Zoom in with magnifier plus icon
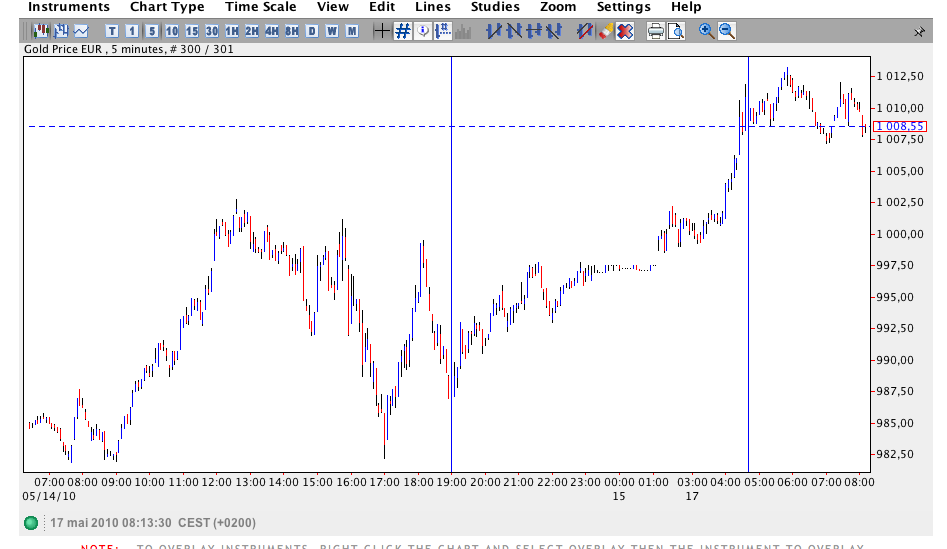The height and width of the screenshot is (549, 947). (707, 31)
